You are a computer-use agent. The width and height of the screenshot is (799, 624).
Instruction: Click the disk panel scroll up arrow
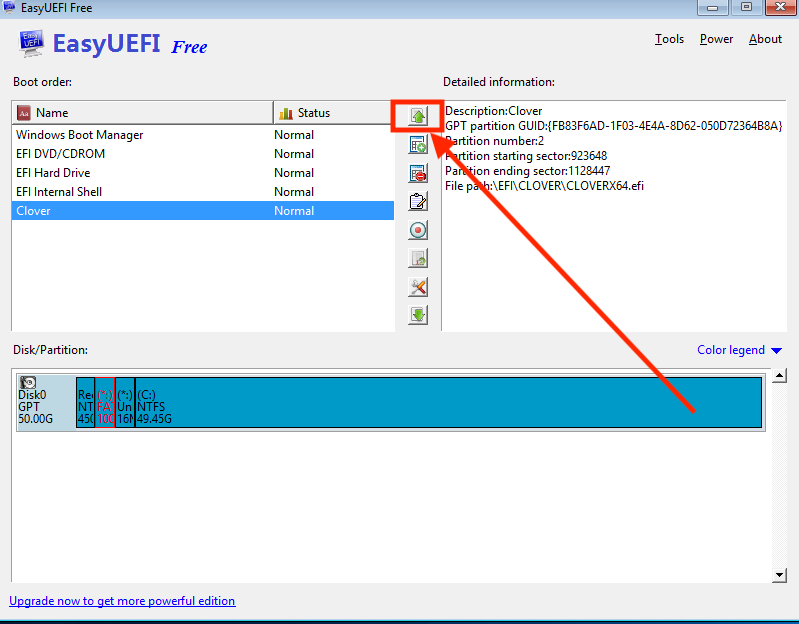[779, 376]
